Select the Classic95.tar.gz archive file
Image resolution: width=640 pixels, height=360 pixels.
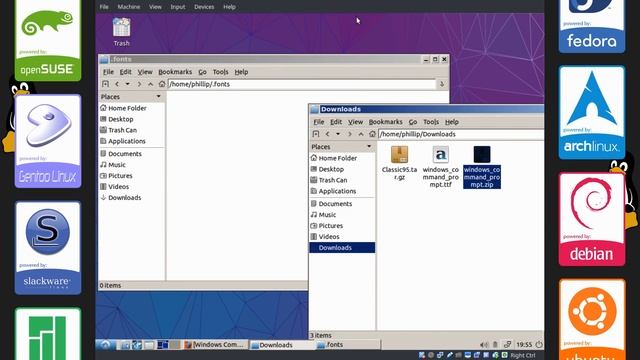[400, 163]
